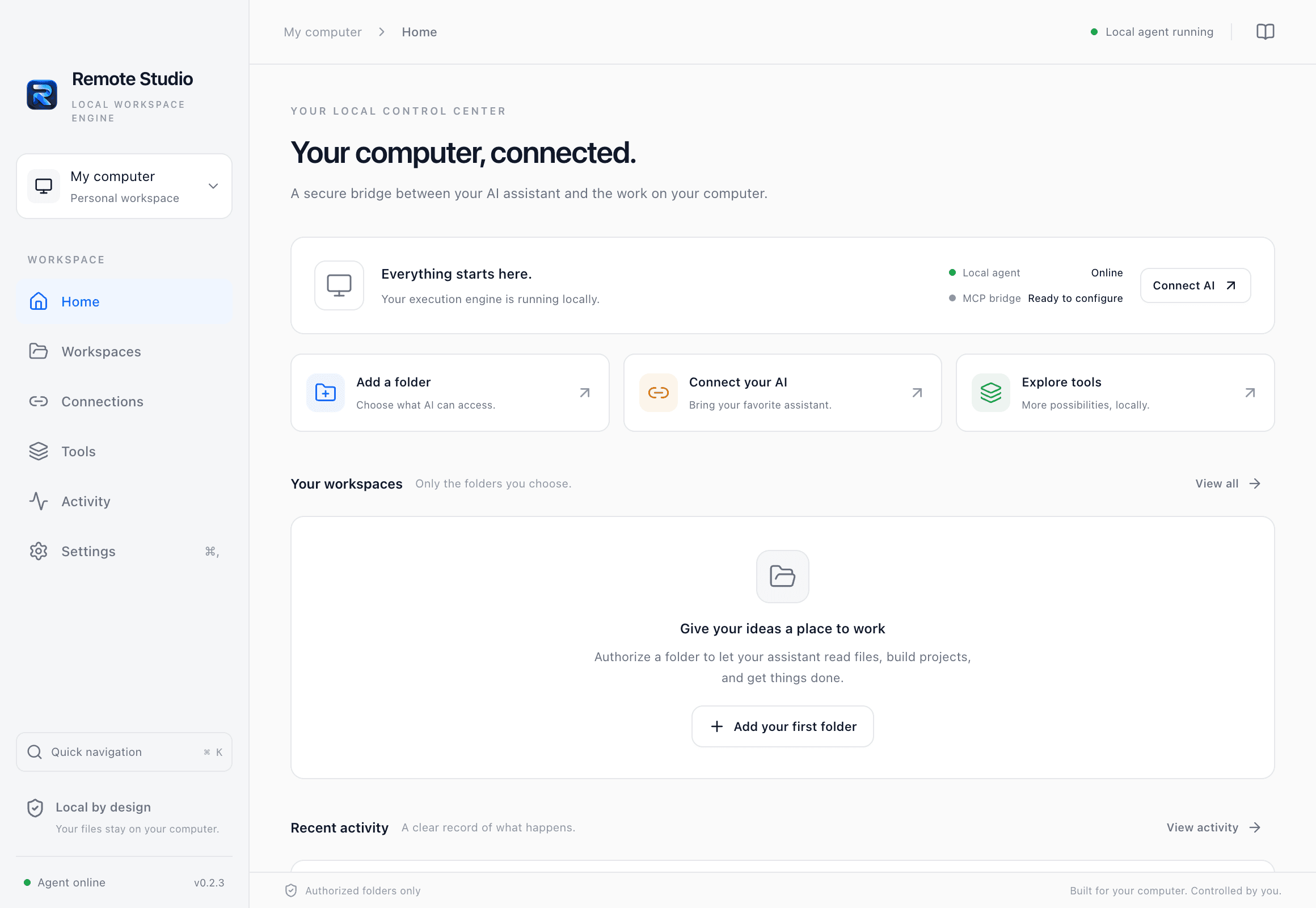The height and width of the screenshot is (908, 1316).
Task: Click the Recent activity heading
Action: tap(340, 827)
